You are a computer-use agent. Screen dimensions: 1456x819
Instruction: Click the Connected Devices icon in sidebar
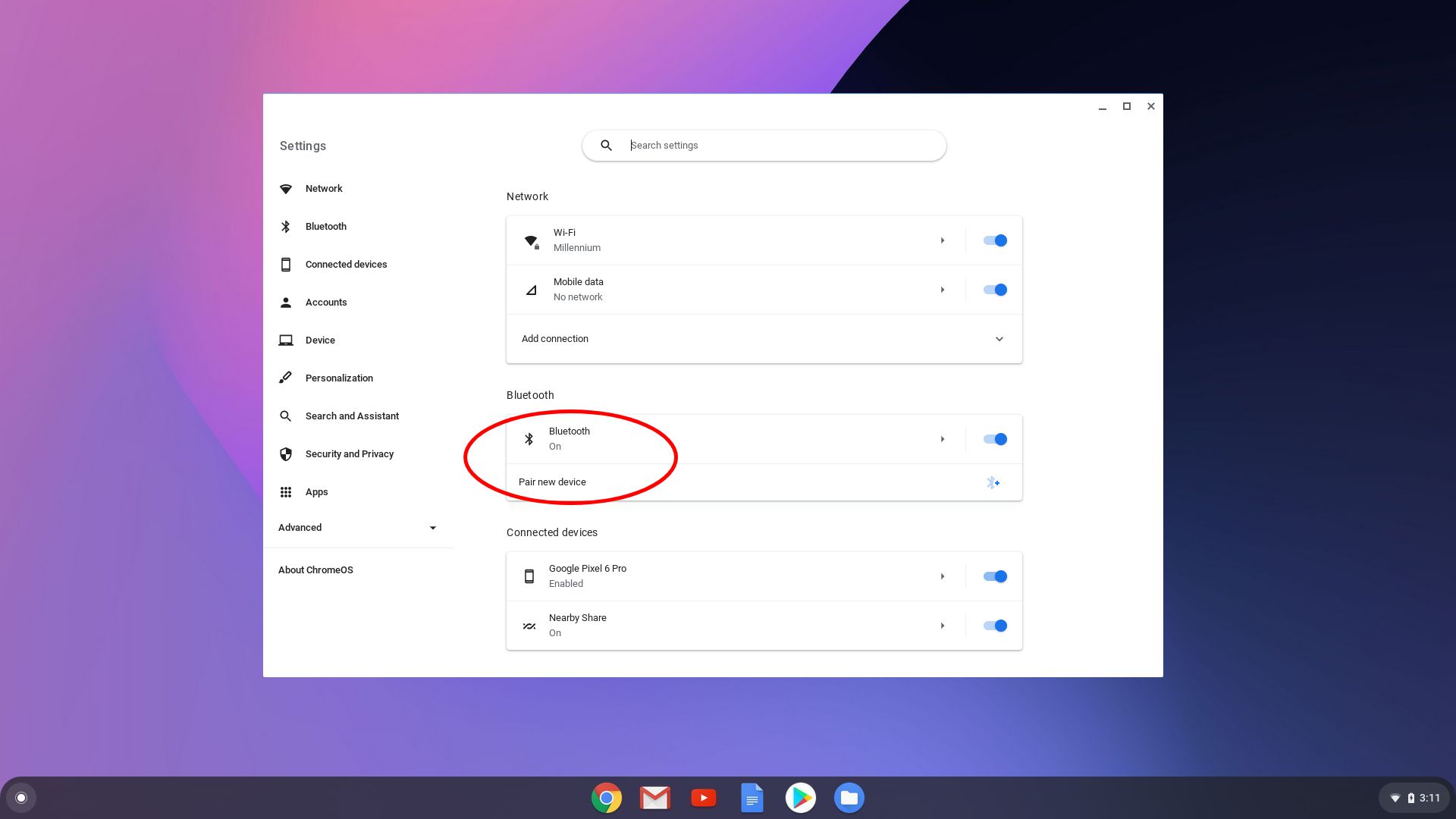pos(287,263)
